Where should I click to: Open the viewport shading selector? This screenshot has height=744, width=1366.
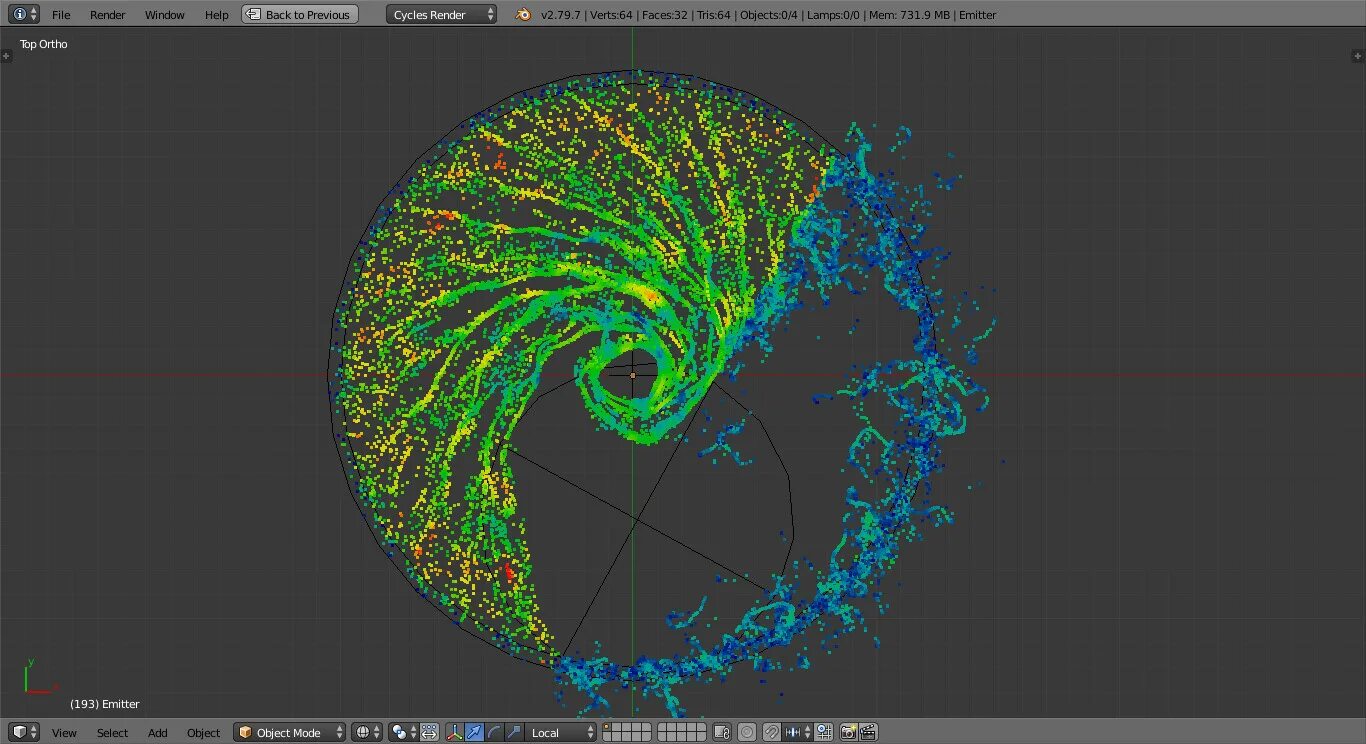[x=367, y=732]
